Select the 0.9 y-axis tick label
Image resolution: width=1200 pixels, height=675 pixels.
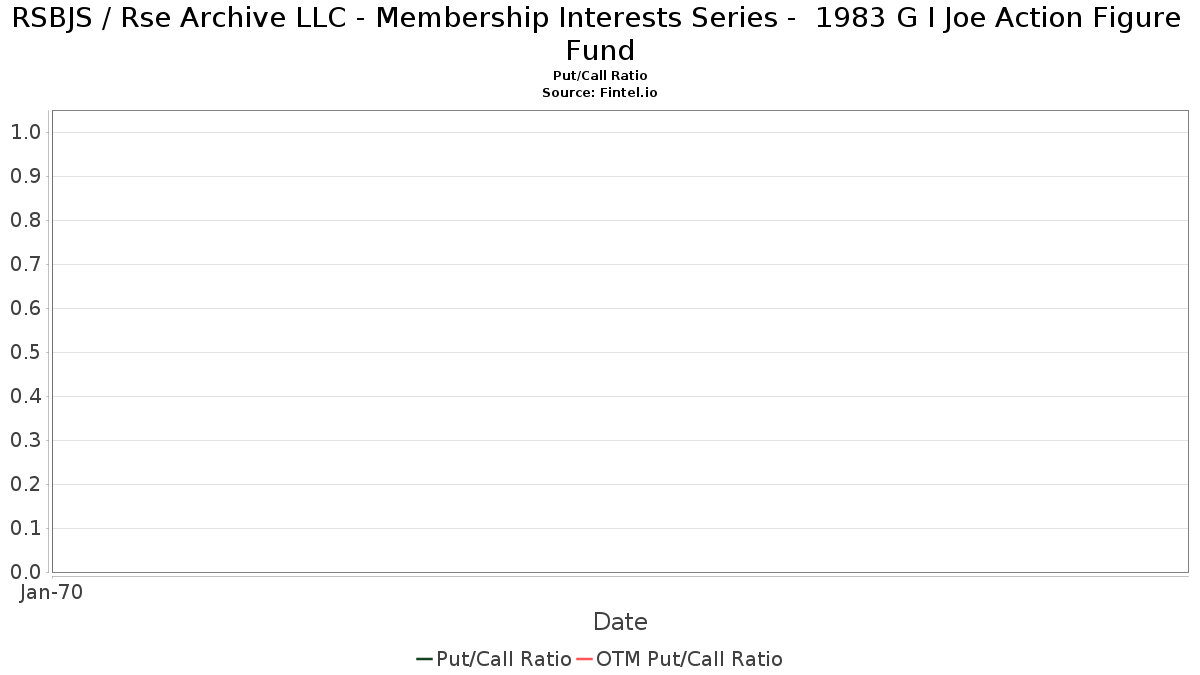point(25,176)
